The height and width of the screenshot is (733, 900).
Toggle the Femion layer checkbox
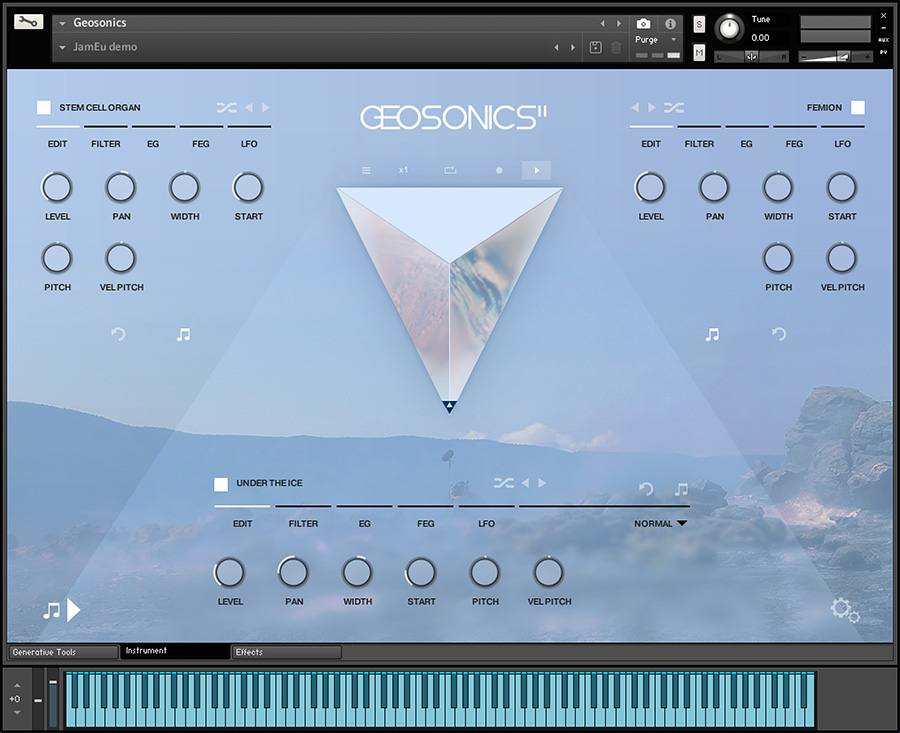pyautogui.click(x=857, y=108)
